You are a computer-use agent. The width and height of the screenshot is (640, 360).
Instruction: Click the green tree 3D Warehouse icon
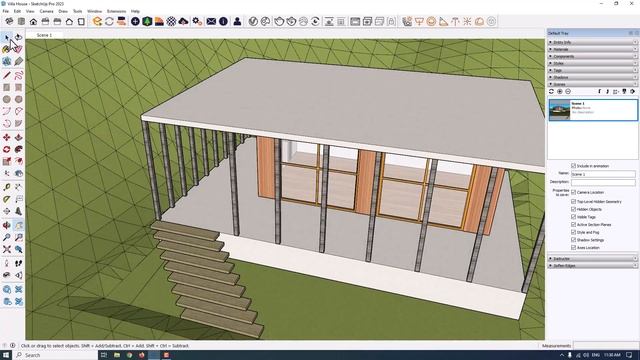pyautogui.click(x=147, y=22)
